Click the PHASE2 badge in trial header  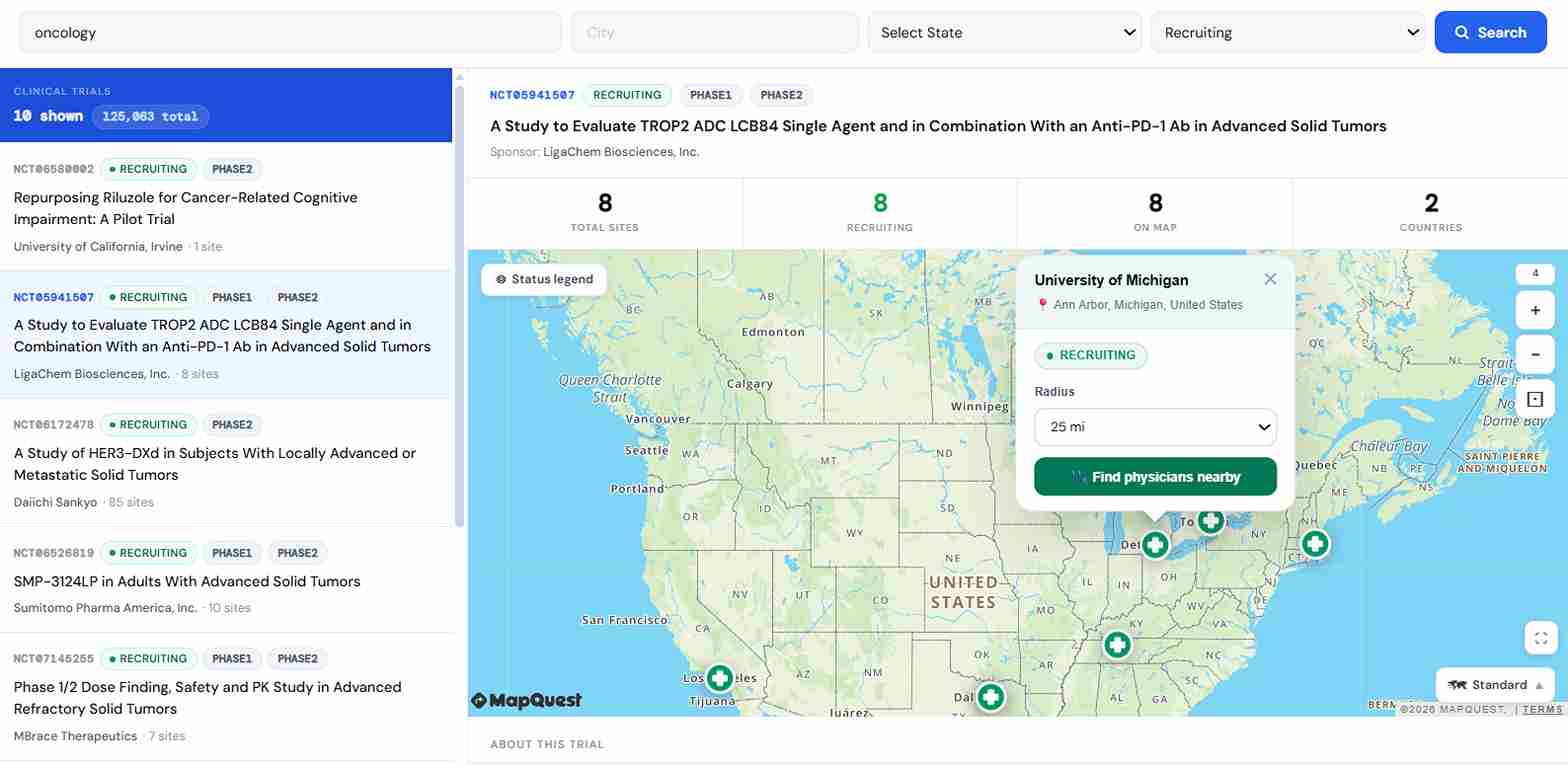pos(781,95)
